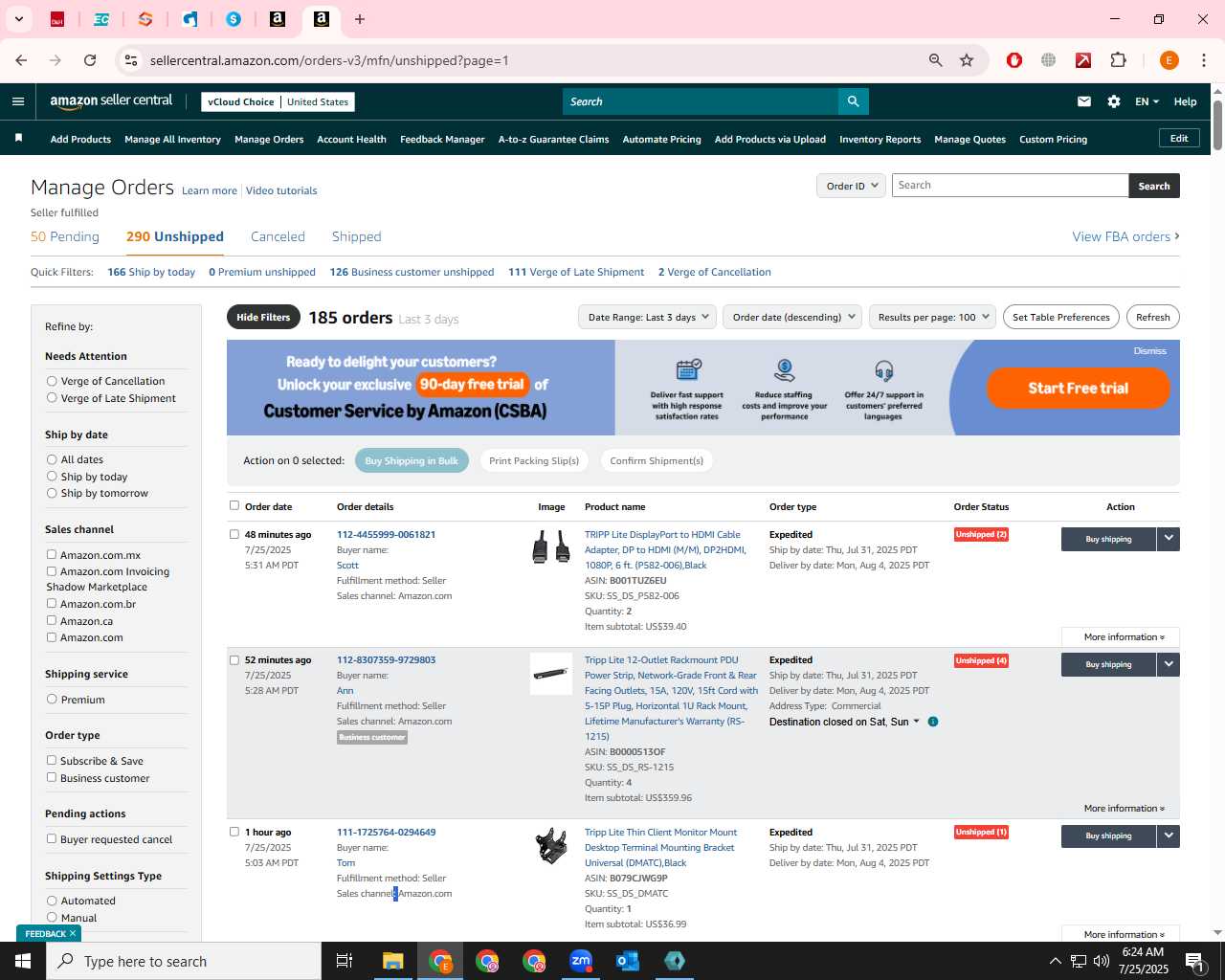This screenshot has height=980, width=1225.
Task: Click the Hide Filters button
Action: pyautogui.click(x=263, y=317)
